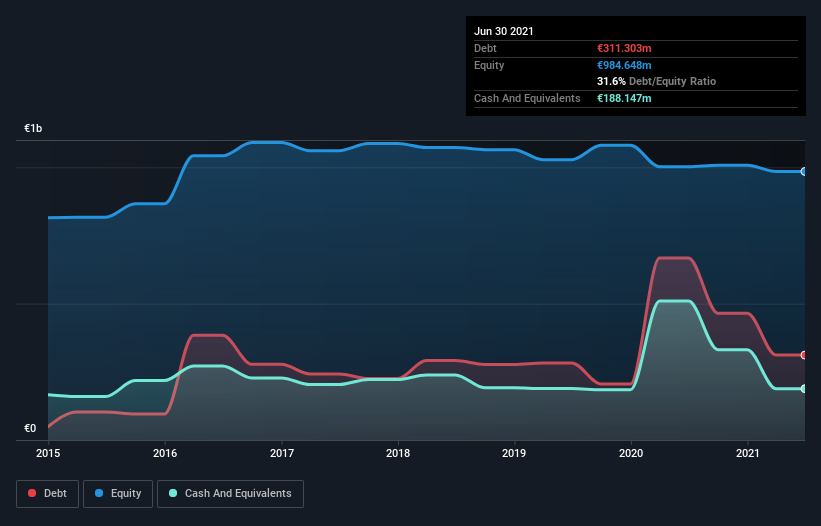This screenshot has height=526, width=821.
Task: Click the 2018 x-axis label
Action: 398,453
